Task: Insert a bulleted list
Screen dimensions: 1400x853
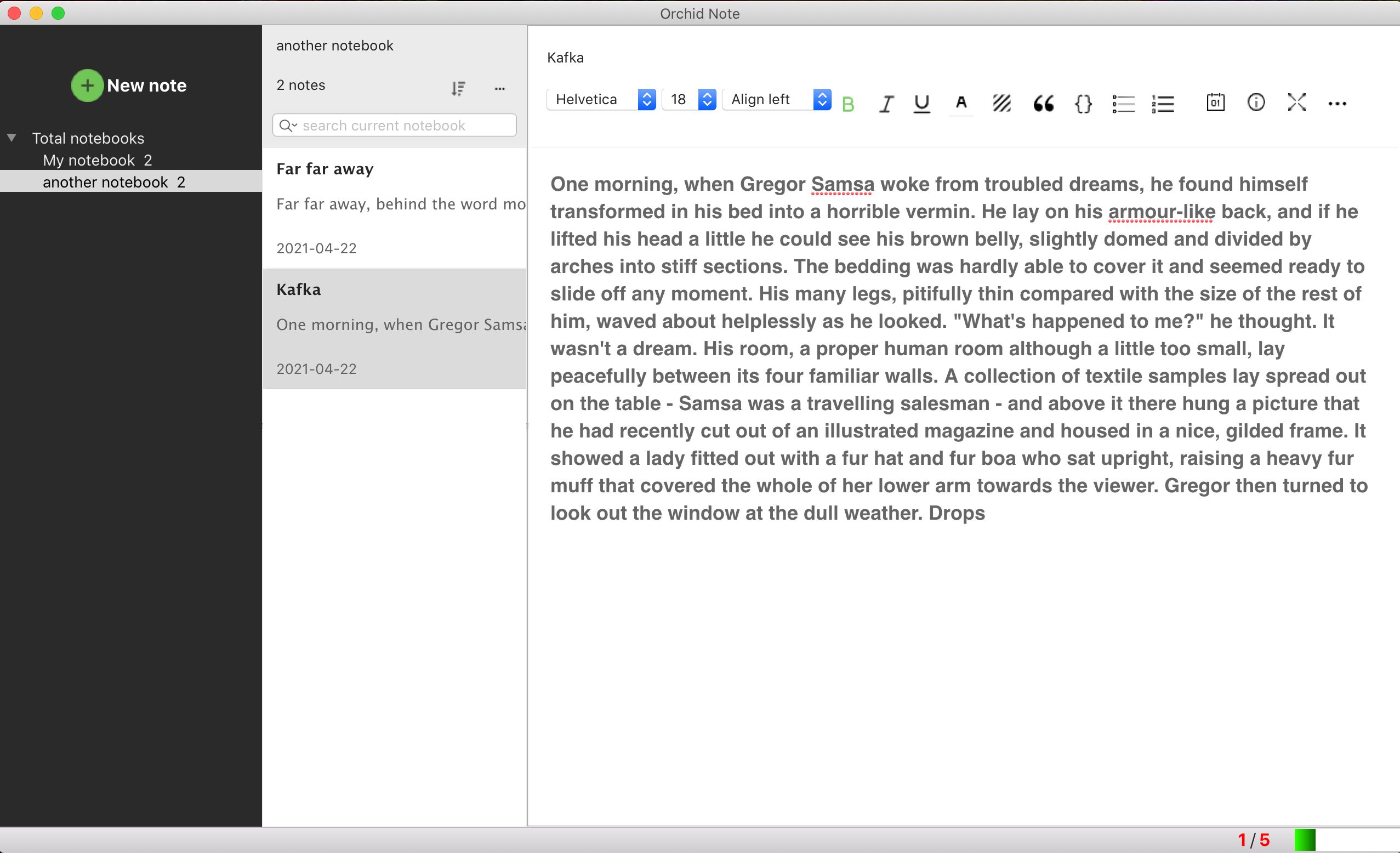Action: tap(1123, 104)
